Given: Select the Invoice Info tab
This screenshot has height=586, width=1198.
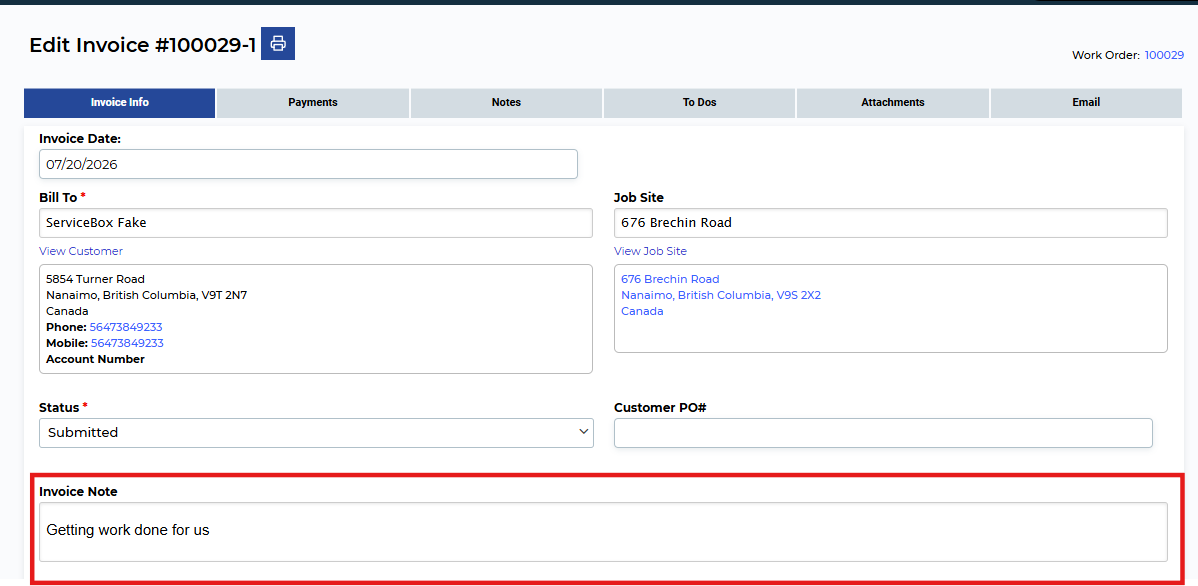Looking at the screenshot, I should click(x=120, y=102).
